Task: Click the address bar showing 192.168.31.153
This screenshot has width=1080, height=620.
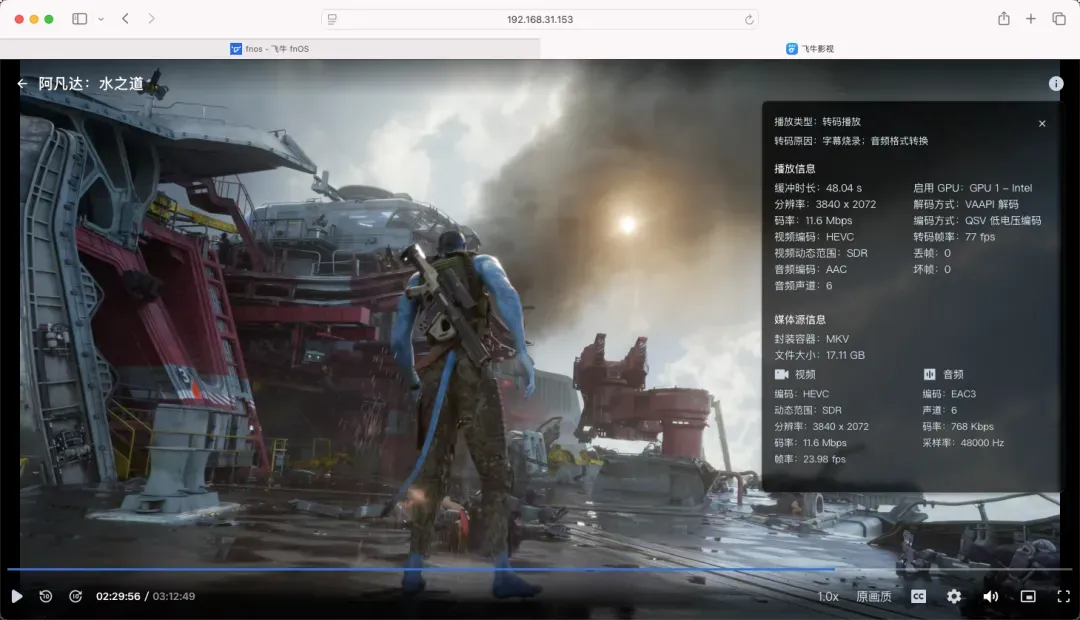Action: pos(540,19)
